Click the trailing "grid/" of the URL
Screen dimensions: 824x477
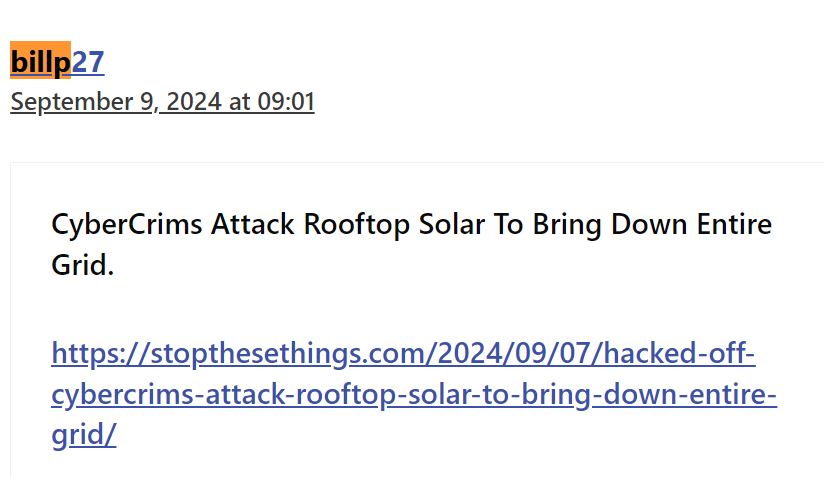(84, 435)
